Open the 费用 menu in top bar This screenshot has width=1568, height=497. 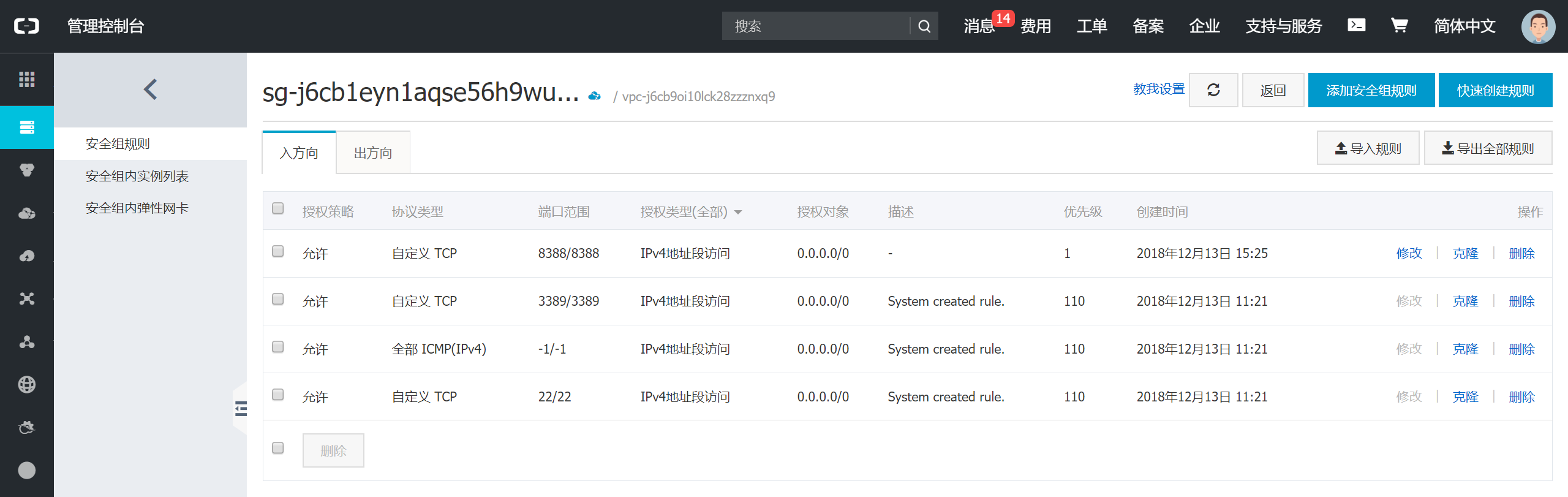coord(1036,26)
